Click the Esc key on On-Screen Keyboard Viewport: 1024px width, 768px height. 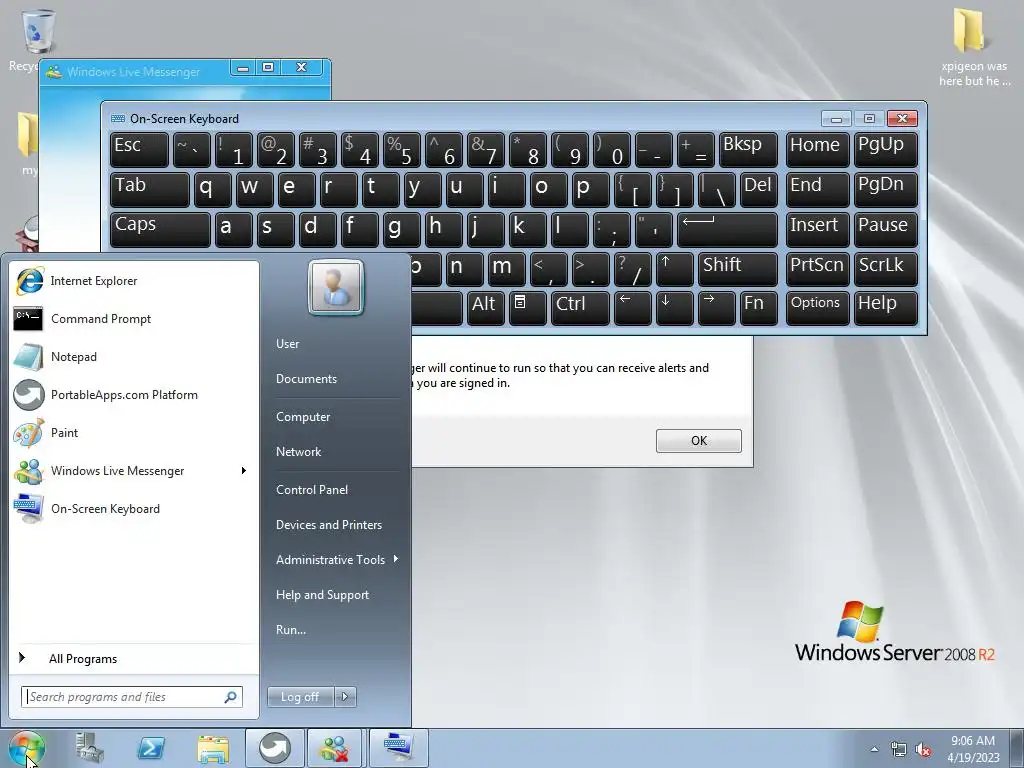139,150
